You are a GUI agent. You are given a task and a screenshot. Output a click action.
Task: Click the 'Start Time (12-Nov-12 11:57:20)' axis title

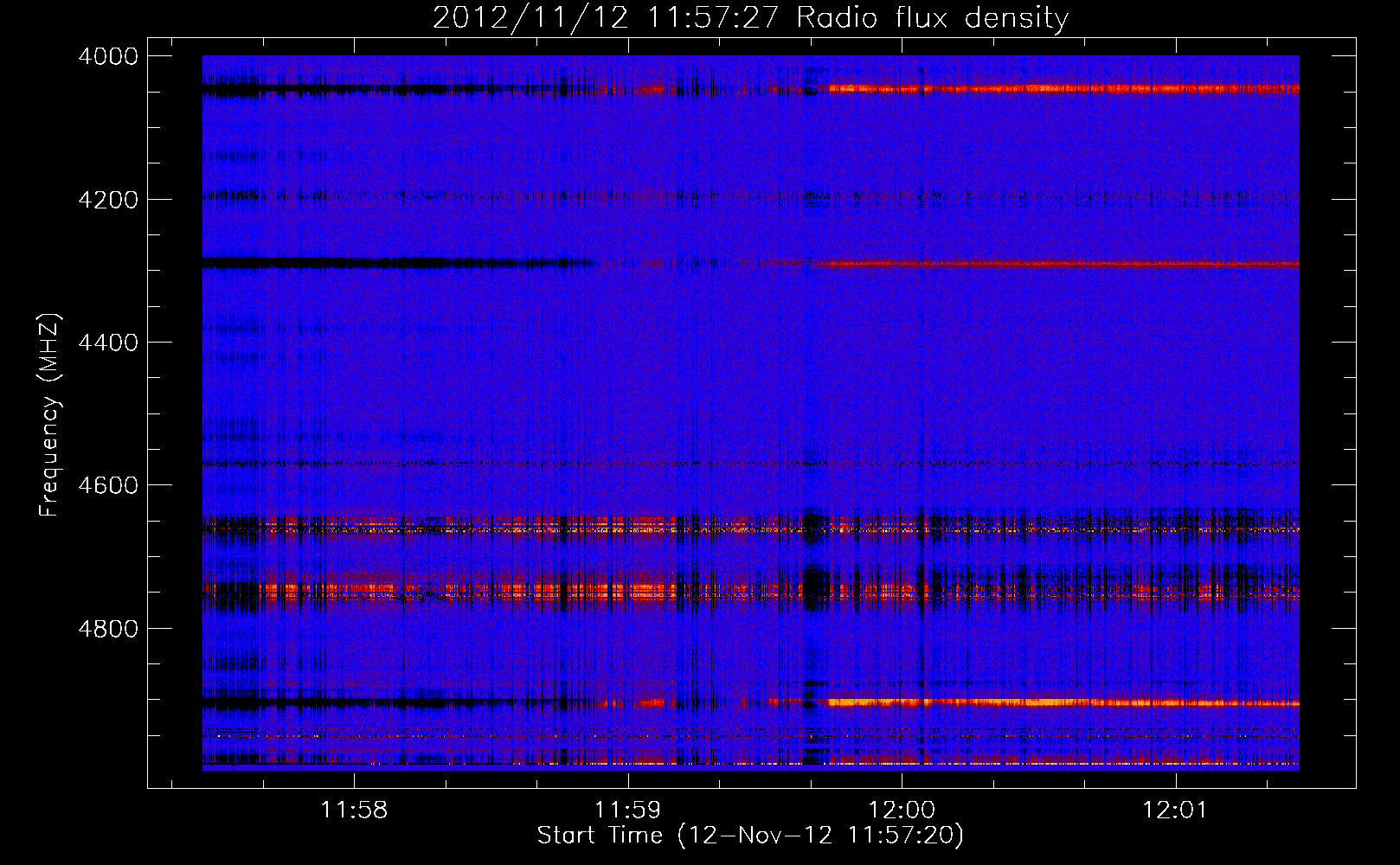(750, 836)
